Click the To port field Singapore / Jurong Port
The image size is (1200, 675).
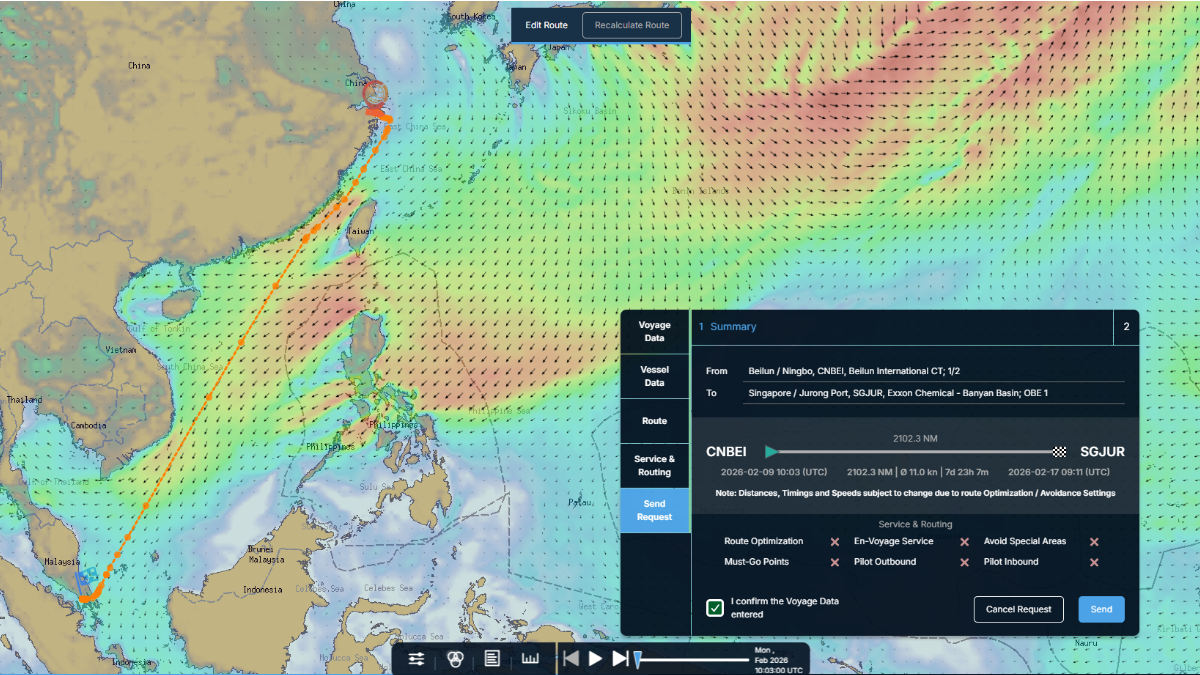[x=936, y=393]
